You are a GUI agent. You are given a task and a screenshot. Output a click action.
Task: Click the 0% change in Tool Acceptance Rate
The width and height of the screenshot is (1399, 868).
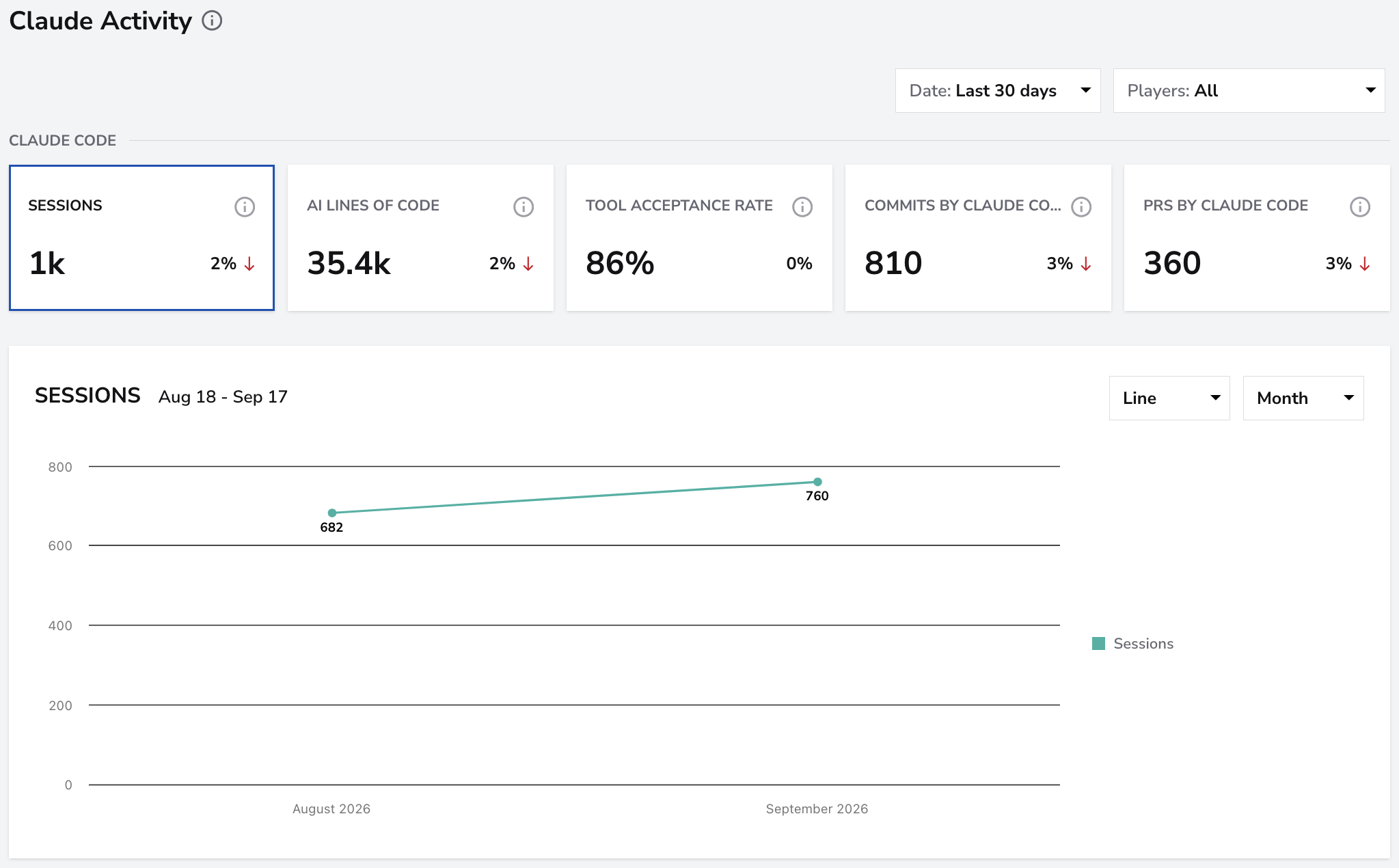click(799, 263)
